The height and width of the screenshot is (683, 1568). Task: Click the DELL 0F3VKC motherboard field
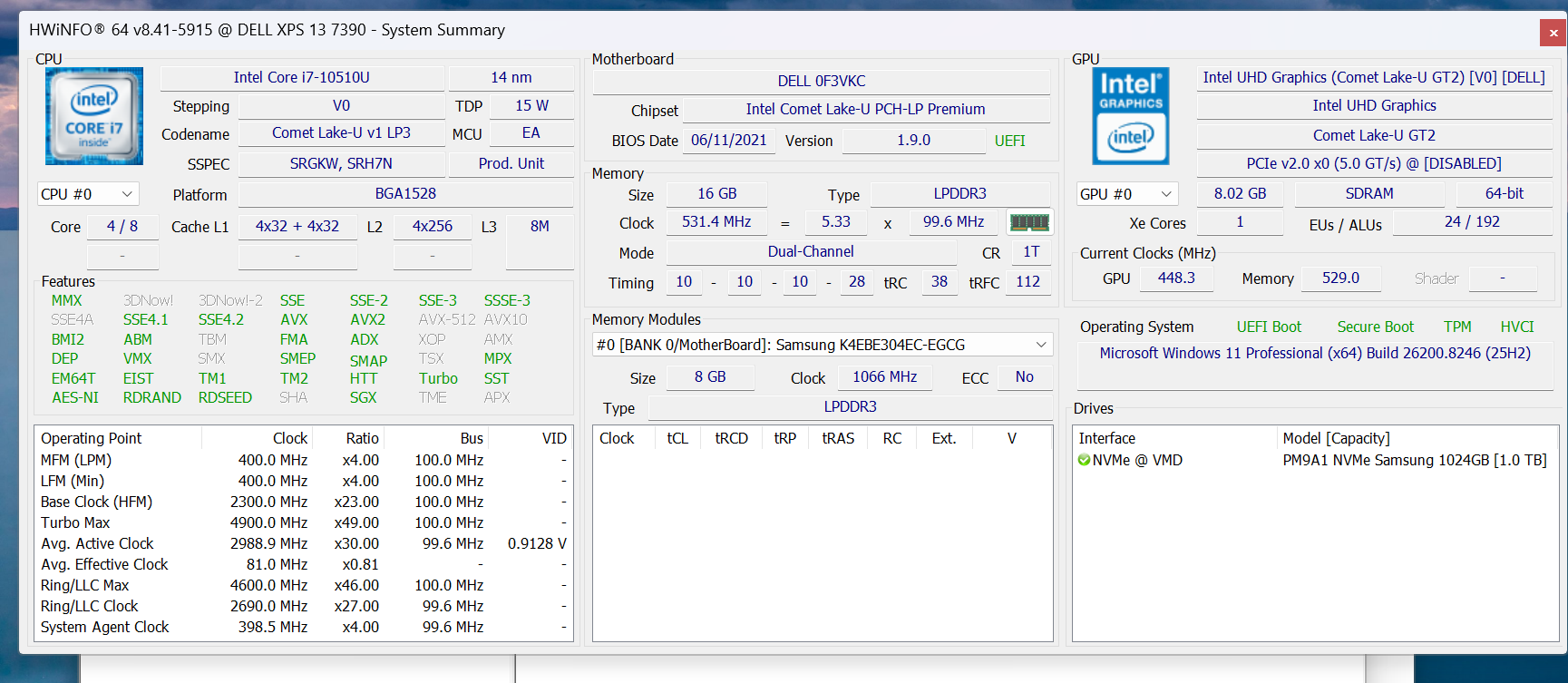(822, 82)
